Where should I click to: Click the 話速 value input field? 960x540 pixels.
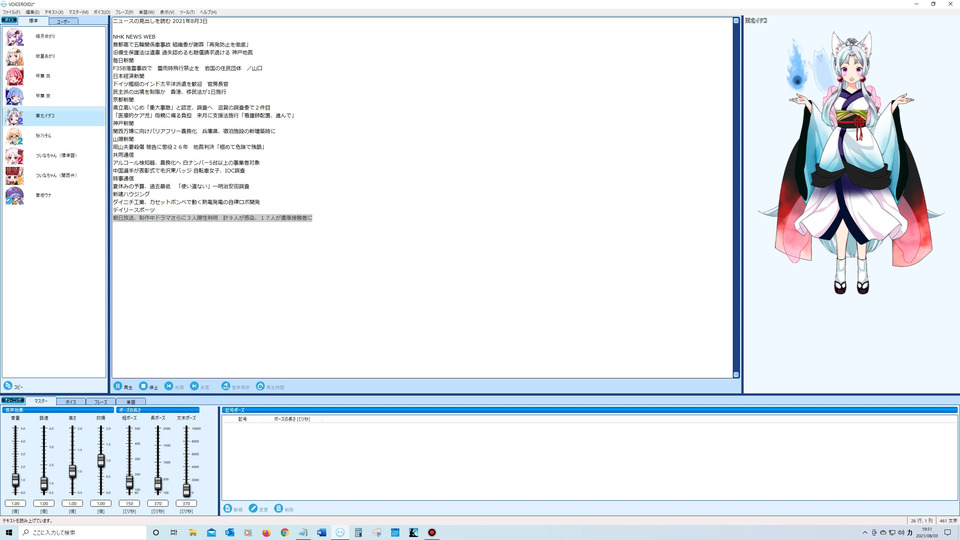(x=44, y=503)
